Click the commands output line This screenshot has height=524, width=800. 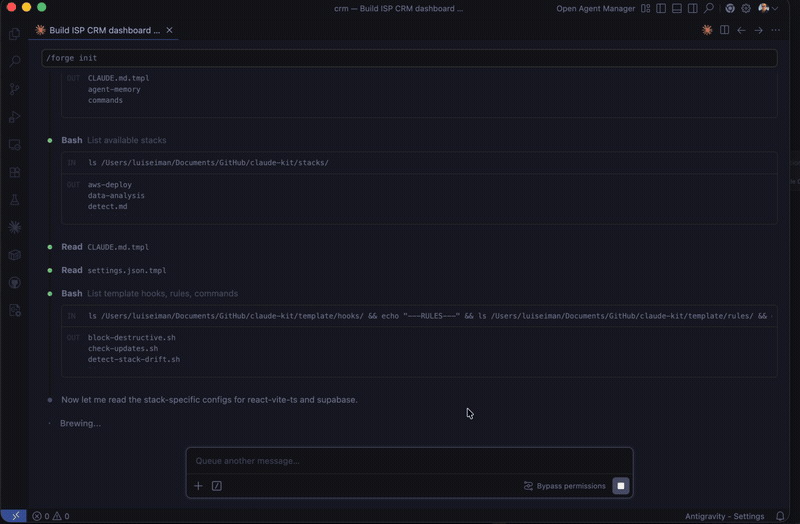pos(105,101)
